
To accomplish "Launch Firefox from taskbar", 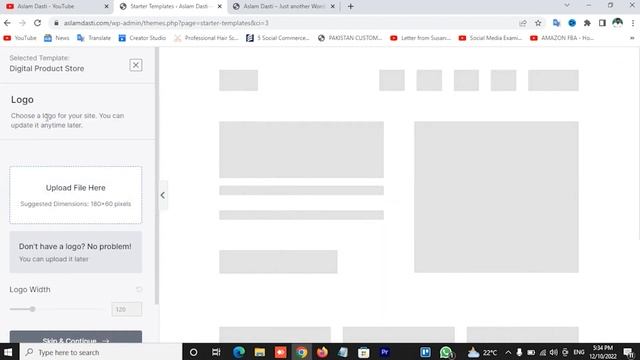I will point(322,352).
